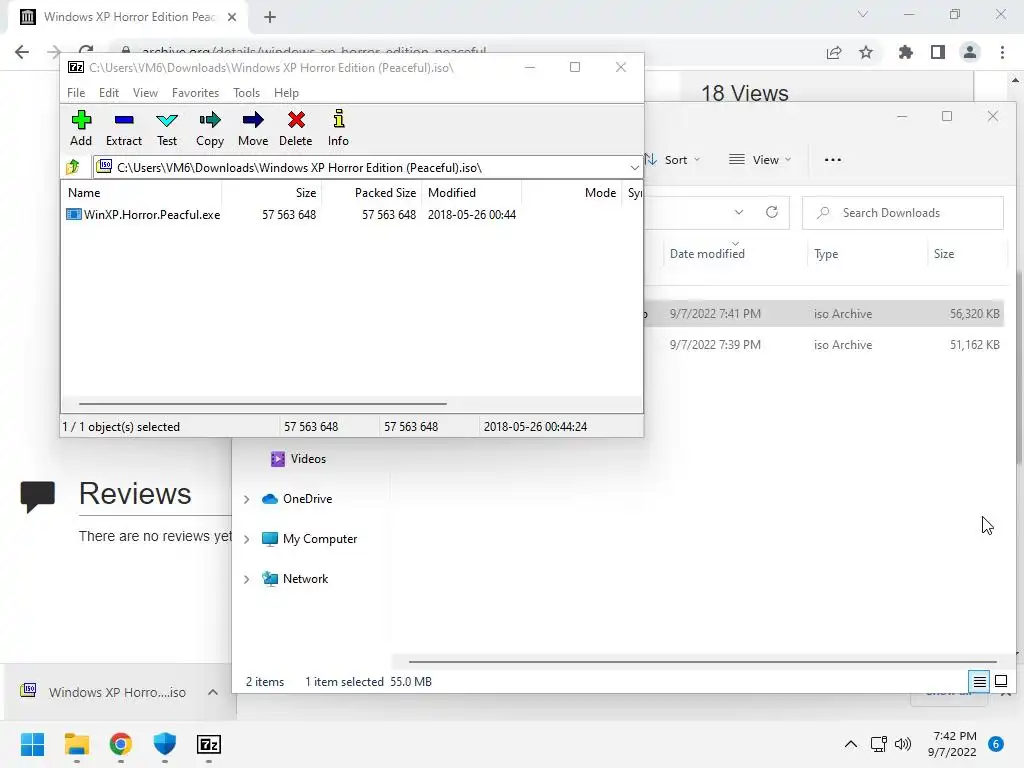The image size is (1024, 768).
Task: Open the Edit menu in 7-Zip
Action: click(x=108, y=93)
